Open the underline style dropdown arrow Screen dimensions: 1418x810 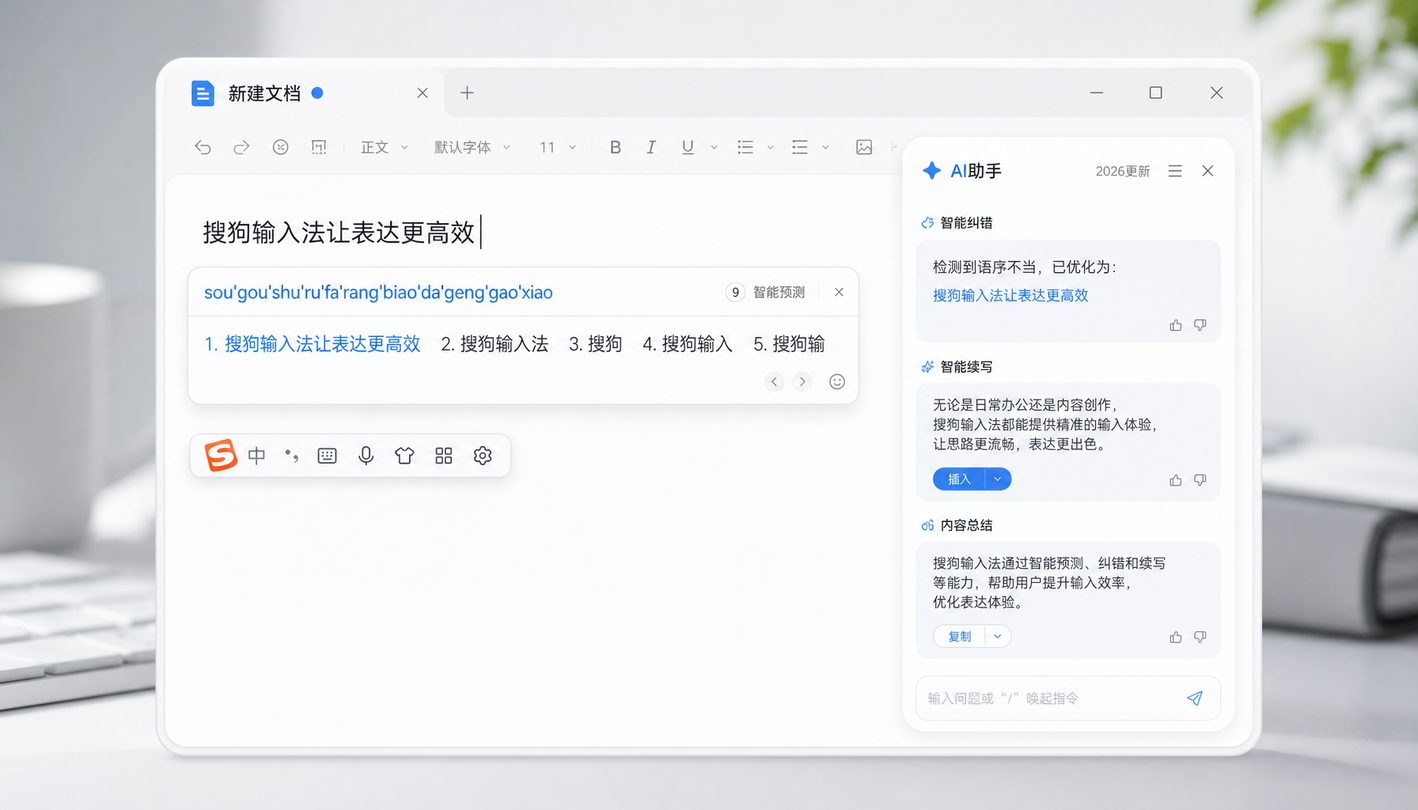pyautogui.click(x=713, y=147)
